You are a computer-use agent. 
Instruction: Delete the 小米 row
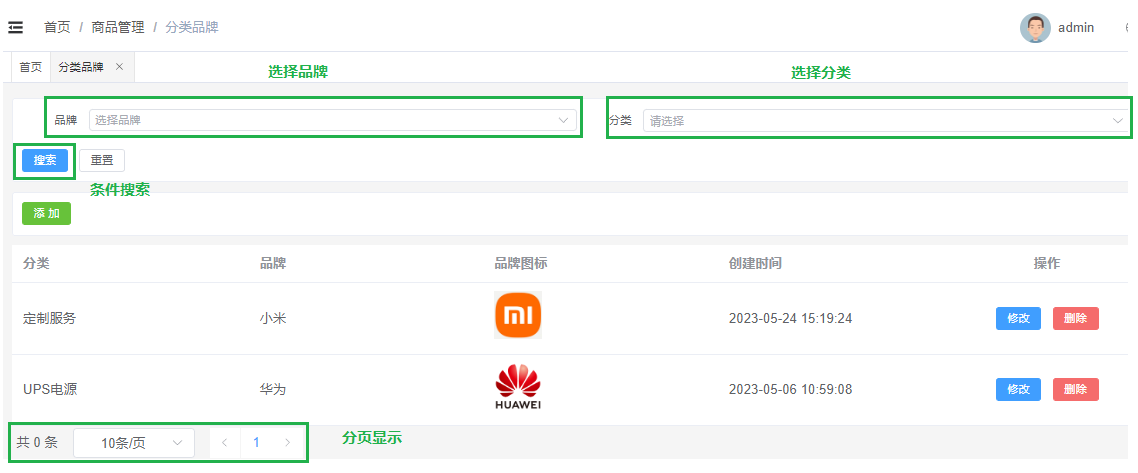(x=1075, y=318)
